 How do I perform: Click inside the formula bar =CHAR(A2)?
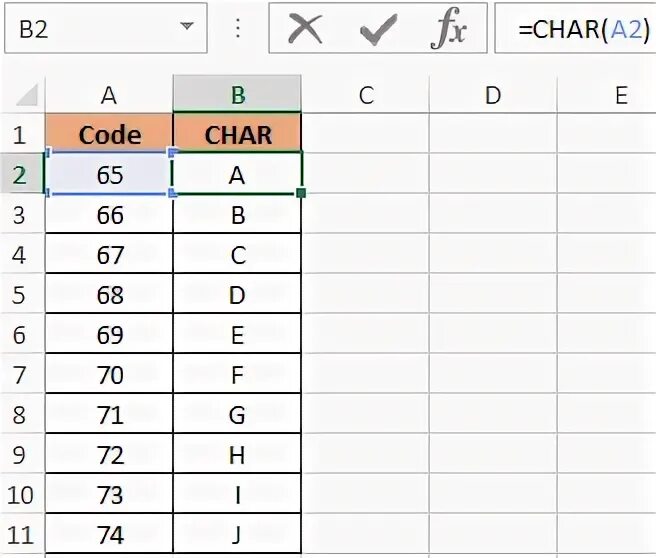tap(575, 28)
